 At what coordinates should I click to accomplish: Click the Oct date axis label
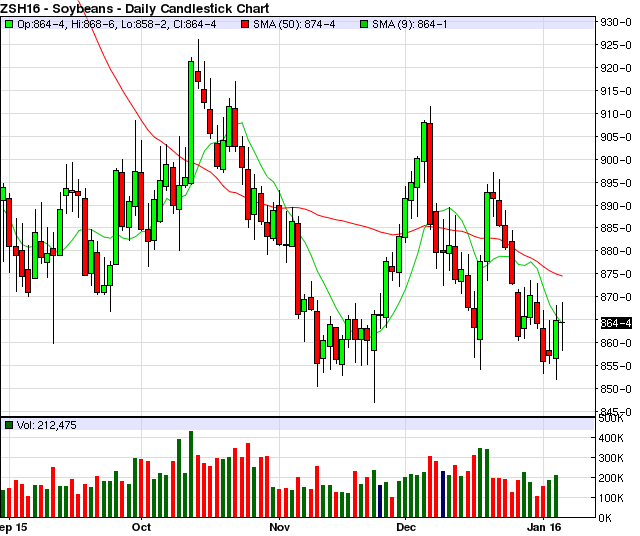coord(141,527)
